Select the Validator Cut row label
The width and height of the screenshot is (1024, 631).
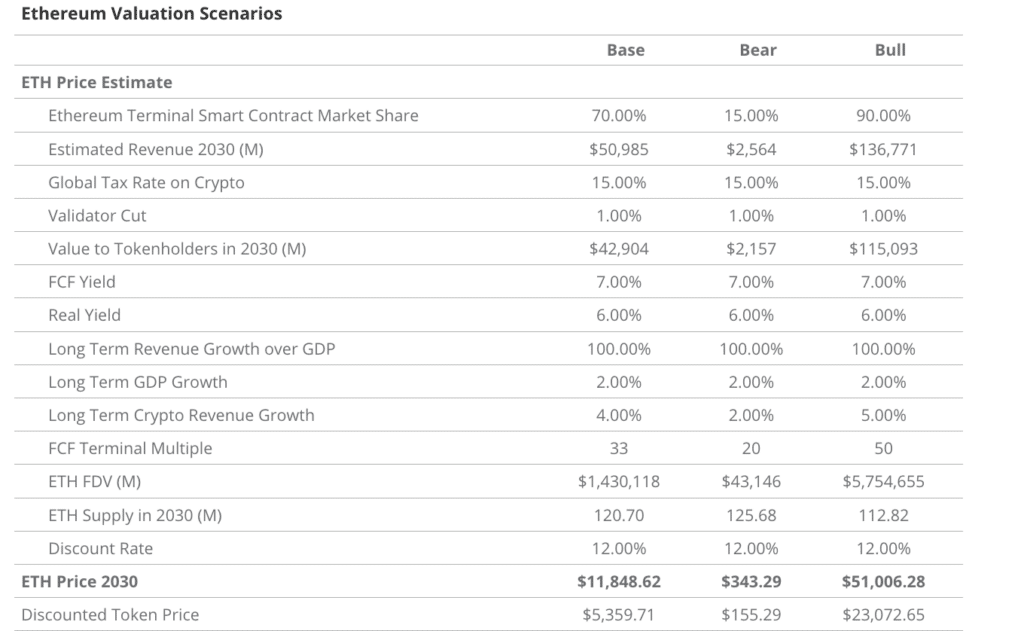(x=97, y=216)
